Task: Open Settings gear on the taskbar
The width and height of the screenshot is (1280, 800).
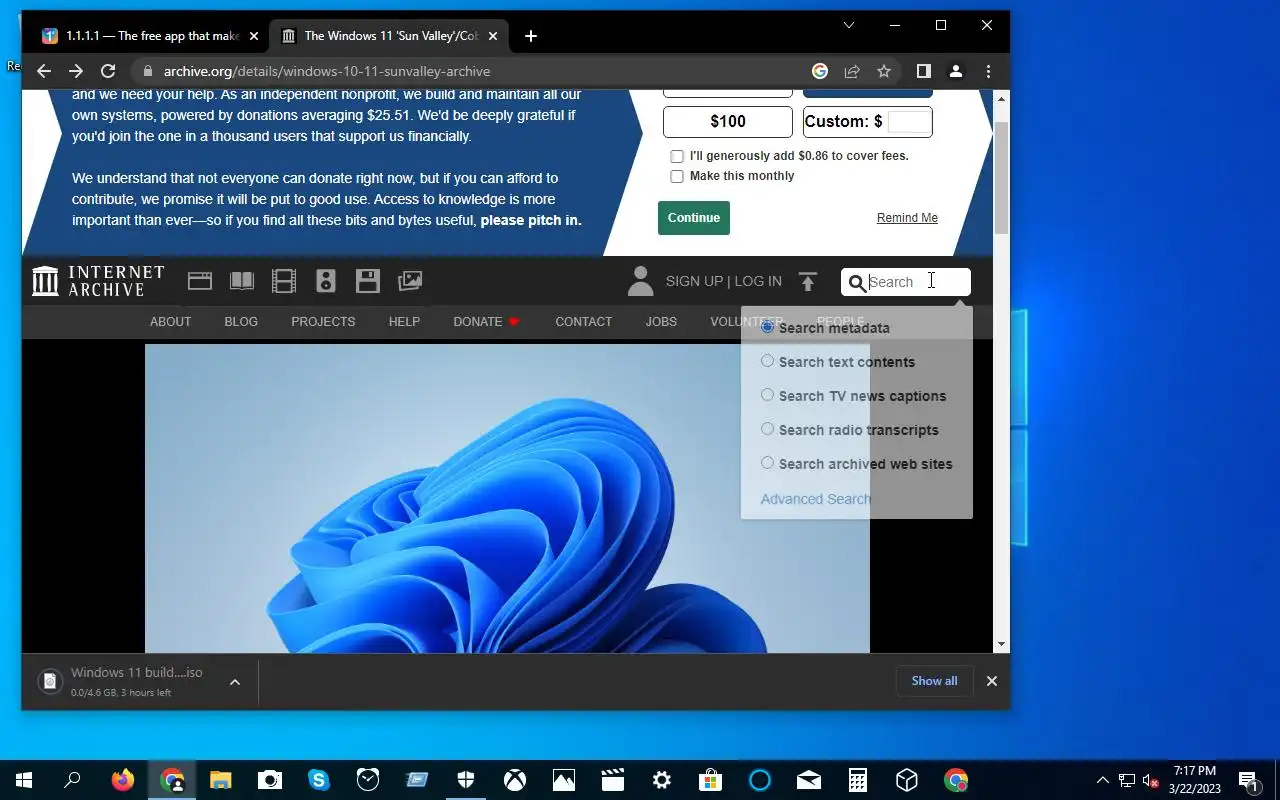Action: point(662,780)
